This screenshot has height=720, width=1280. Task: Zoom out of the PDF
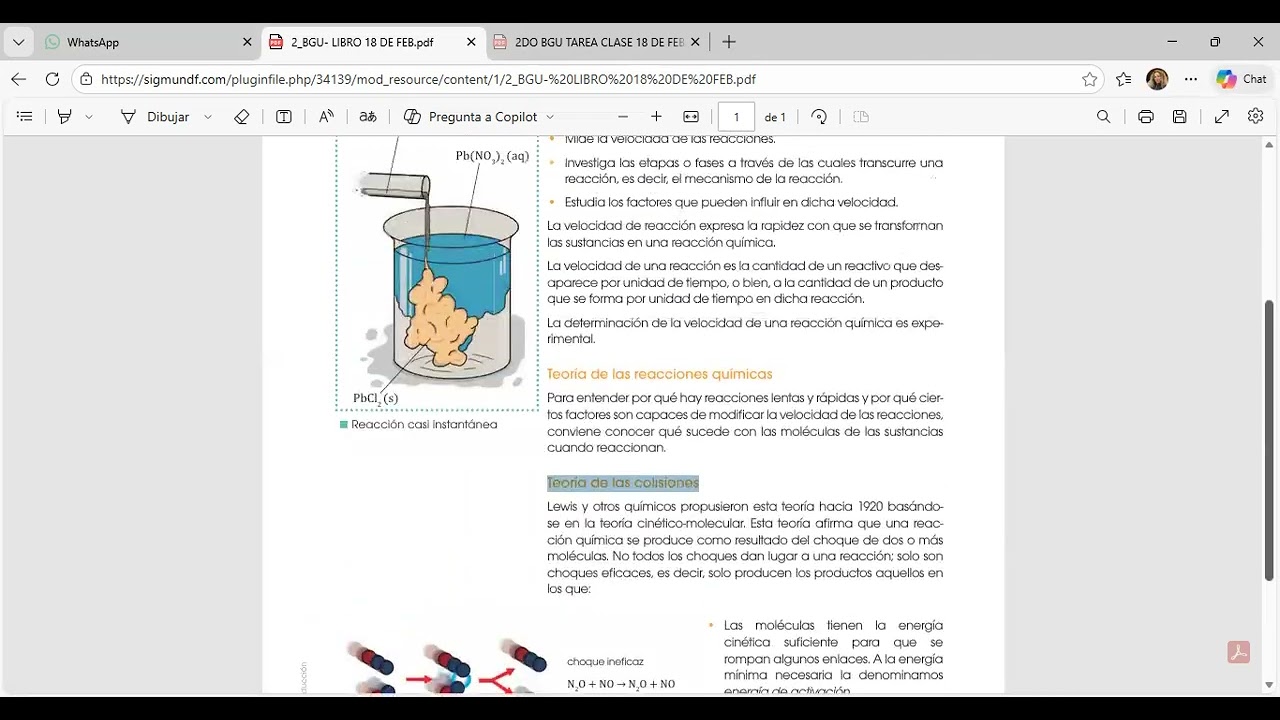(x=623, y=117)
